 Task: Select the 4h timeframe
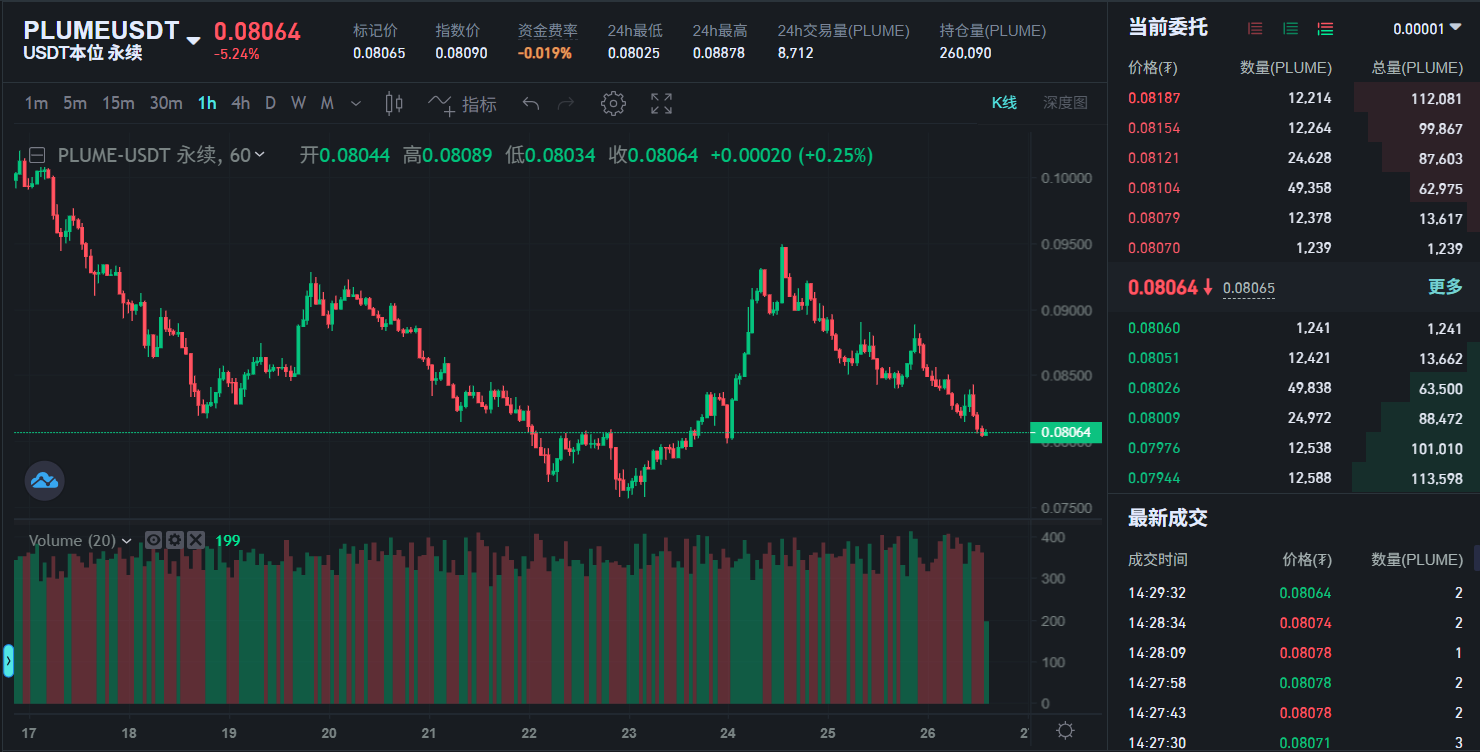click(240, 104)
